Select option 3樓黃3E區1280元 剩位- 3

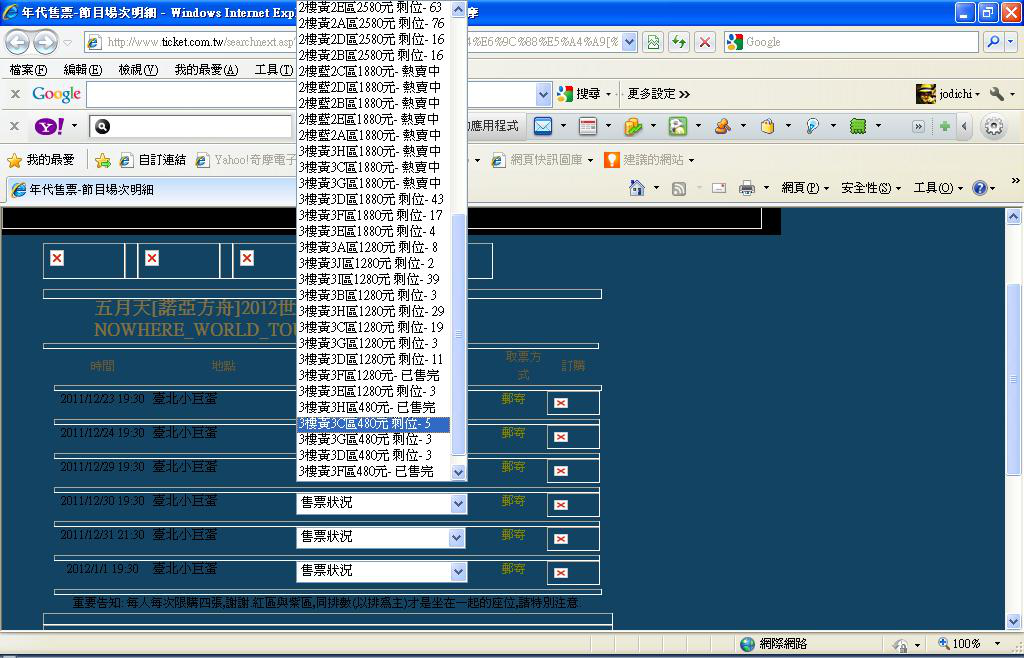[x=374, y=392]
